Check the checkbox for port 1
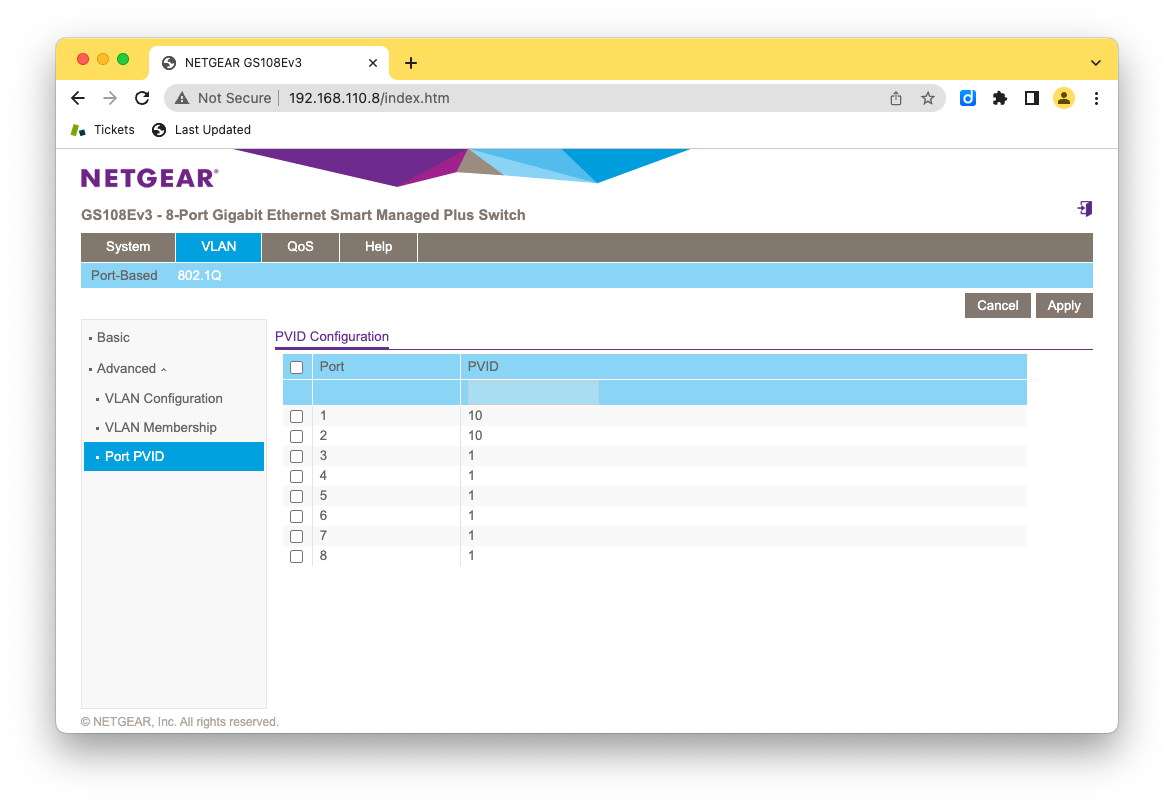Screen dimensions: 1174x807 (x=296, y=416)
